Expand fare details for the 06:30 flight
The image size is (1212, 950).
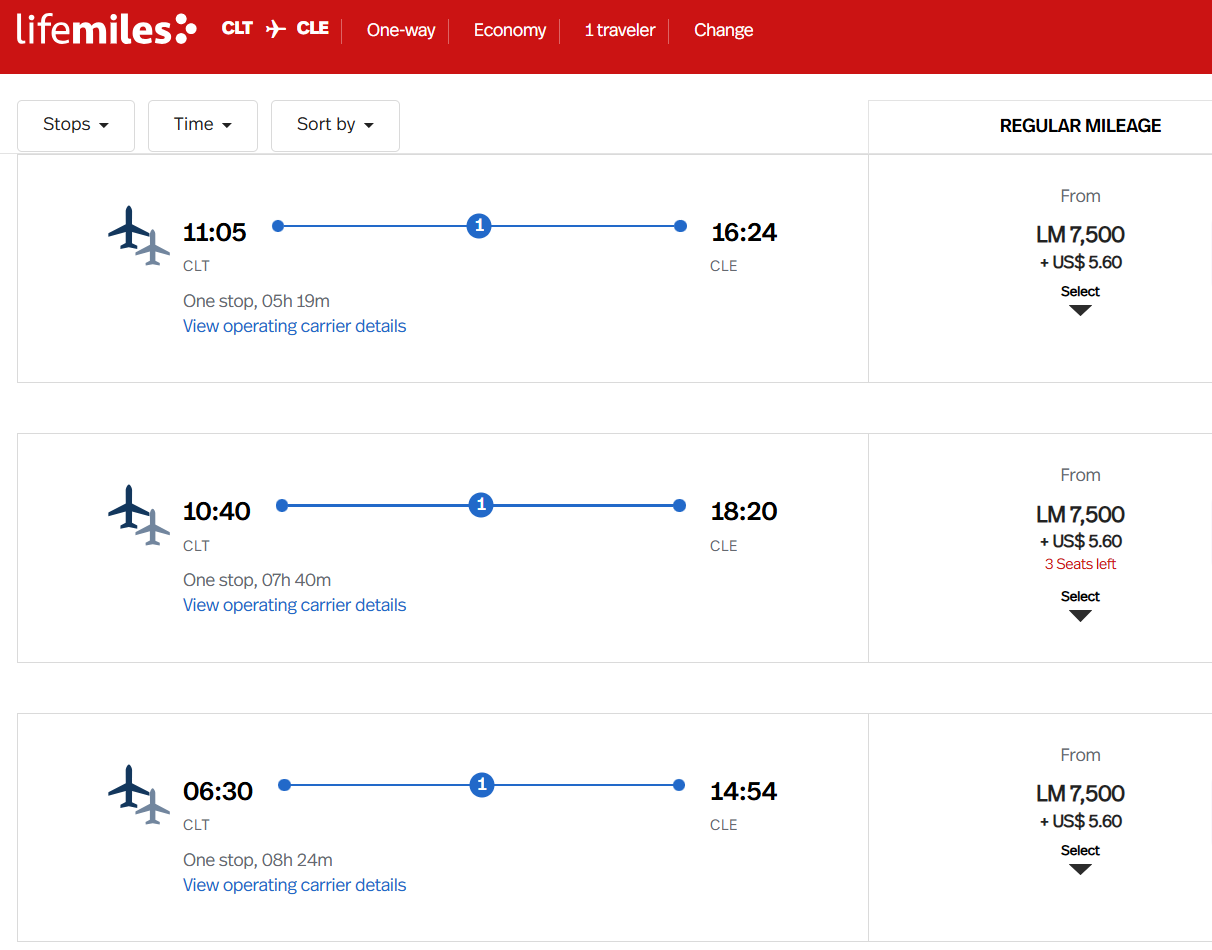coord(1080,858)
